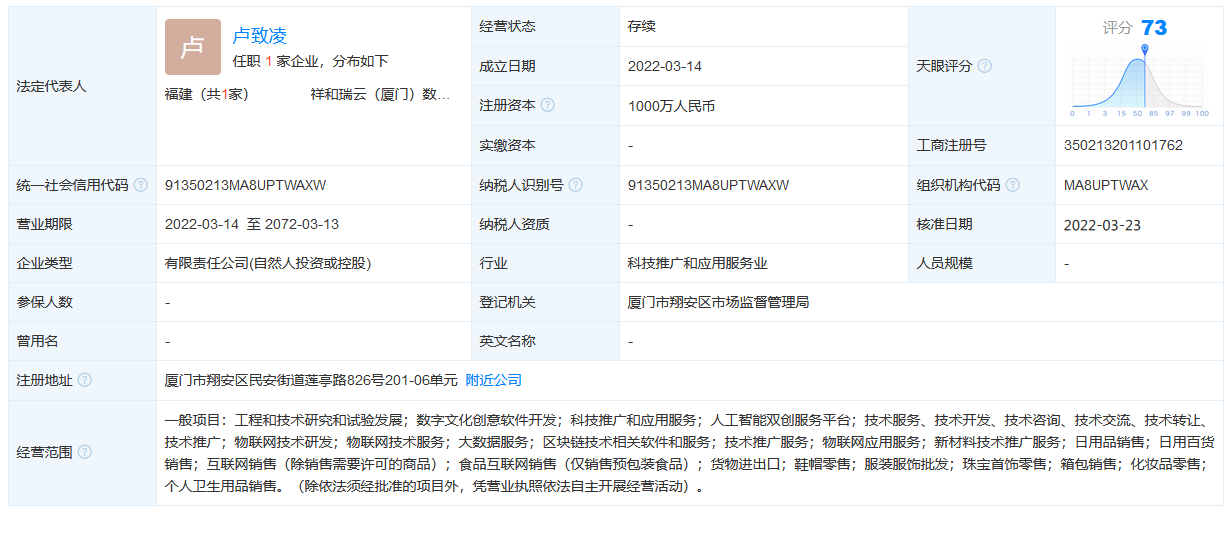
Task: Click the 1000万人民币 registered capital value
Action: (671, 105)
